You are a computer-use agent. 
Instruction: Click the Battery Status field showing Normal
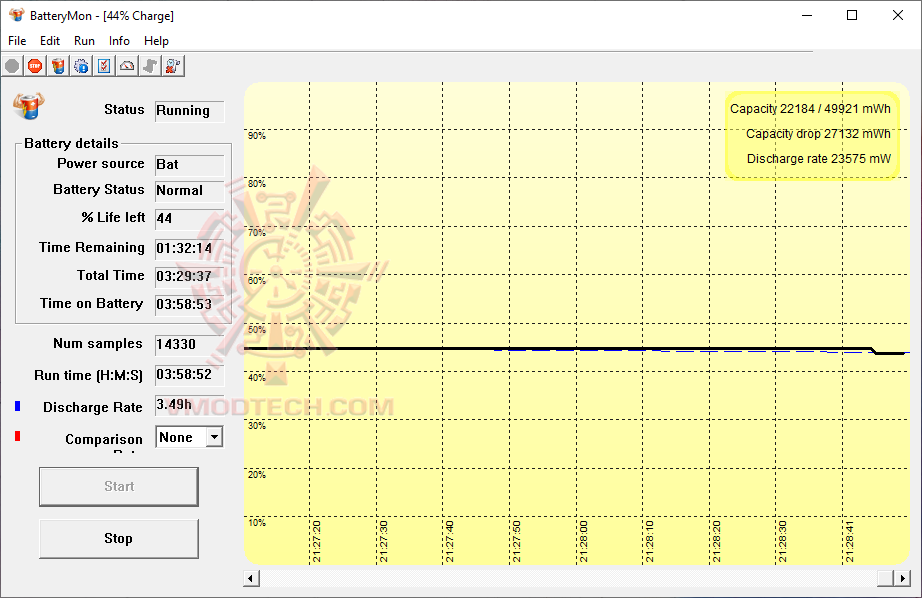pos(189,191)
